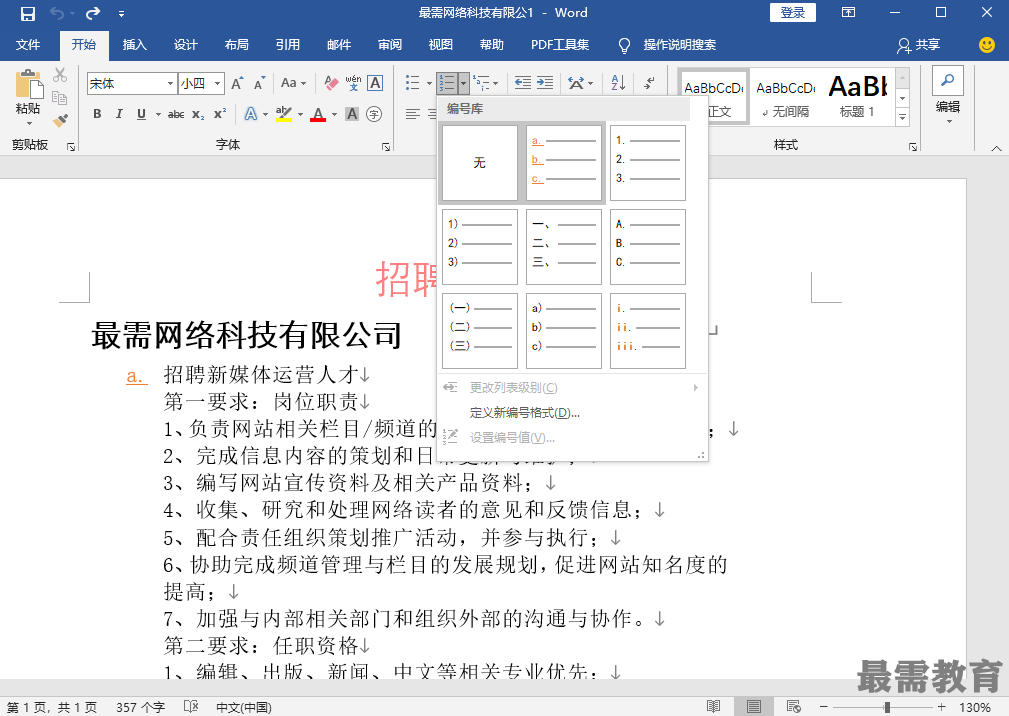The height and width of the screenshot is (716, 1009).
Task: Click the enclosed character 字 icon
Action: [374, 115]
